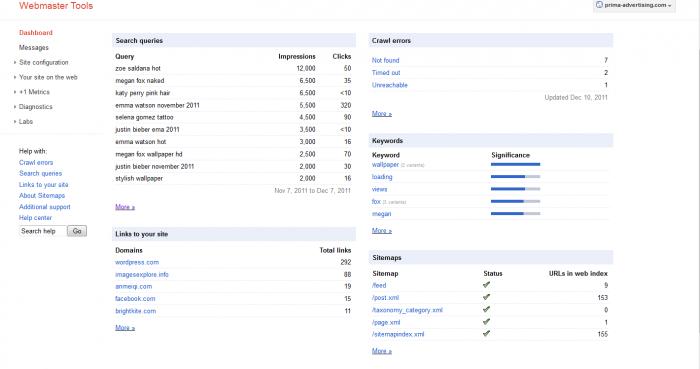This screenshot has width=700, height=369.
Task: Open the /taxonomy_category.xml sitemap
Action: tap(408, 310)
